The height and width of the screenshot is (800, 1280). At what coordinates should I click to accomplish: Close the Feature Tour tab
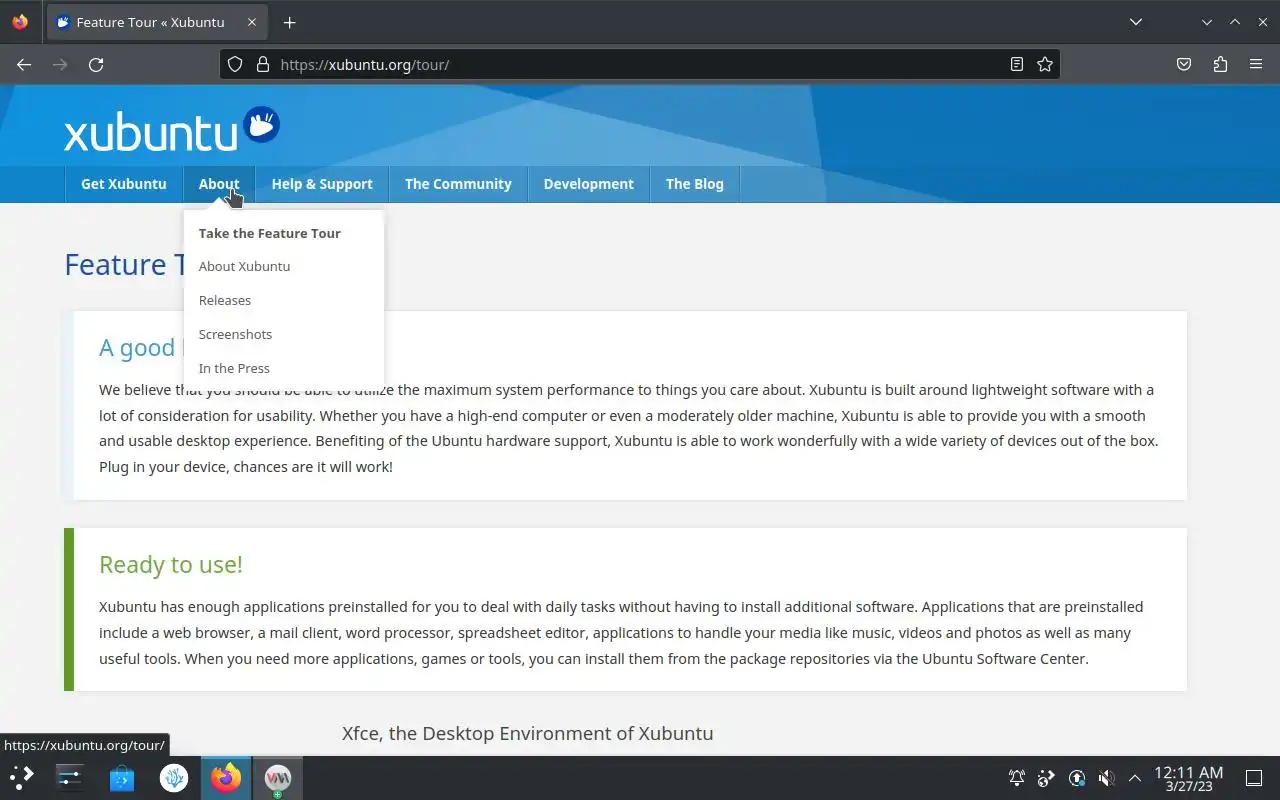[253, 22]
